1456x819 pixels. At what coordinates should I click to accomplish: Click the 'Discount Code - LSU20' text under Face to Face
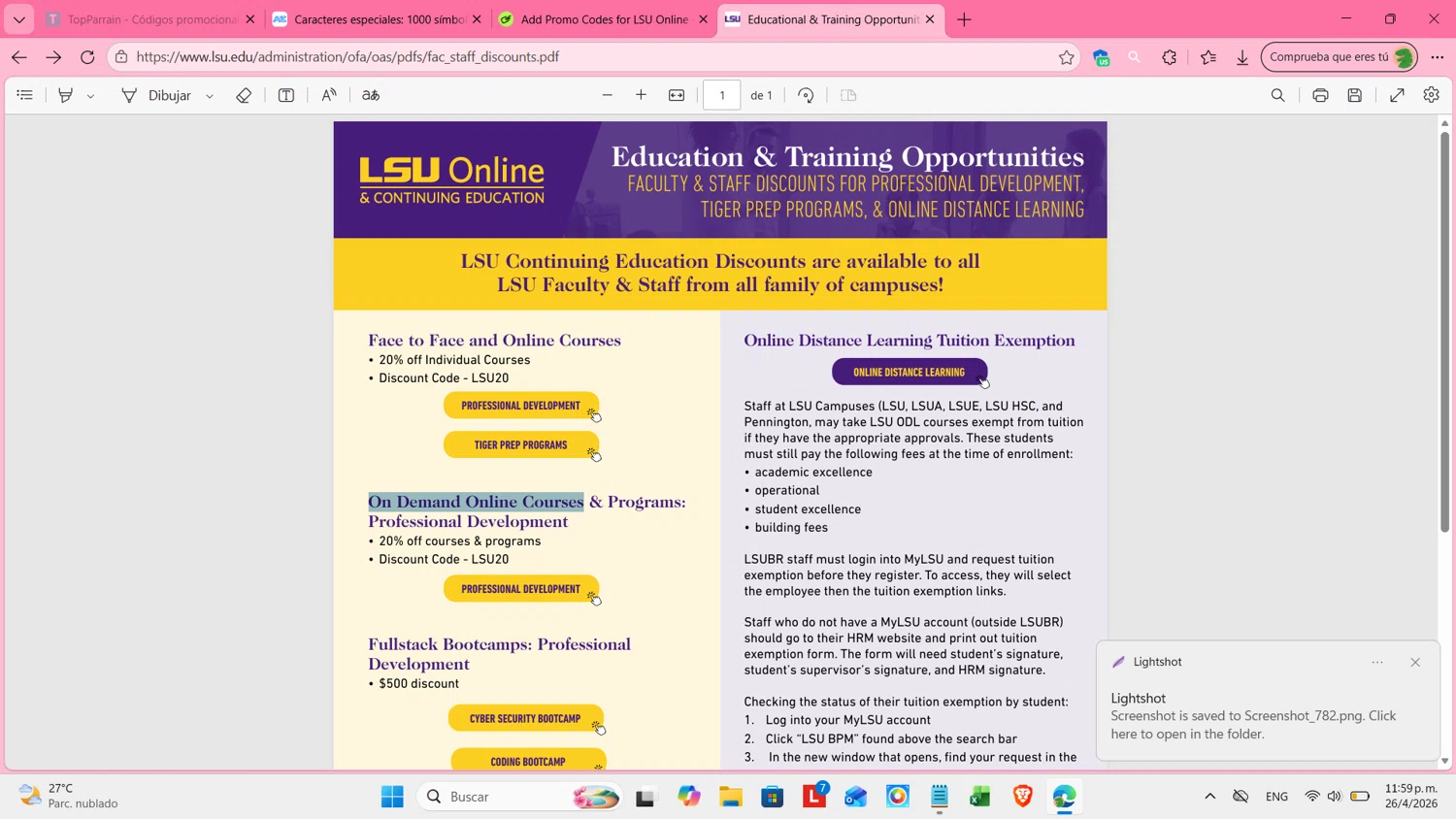(444, 378)
